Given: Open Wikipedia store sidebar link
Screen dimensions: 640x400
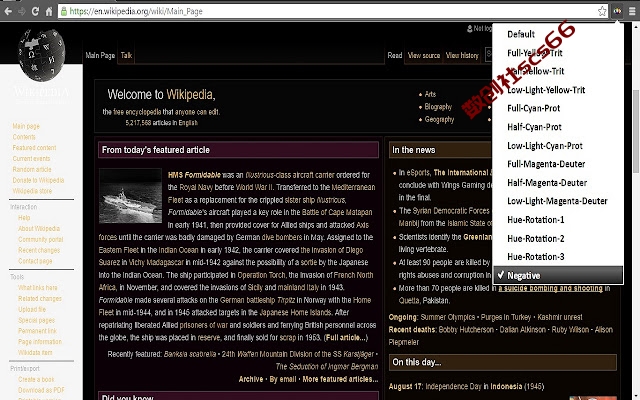Looking at the screenshot, I should click(x=32, y=191).
